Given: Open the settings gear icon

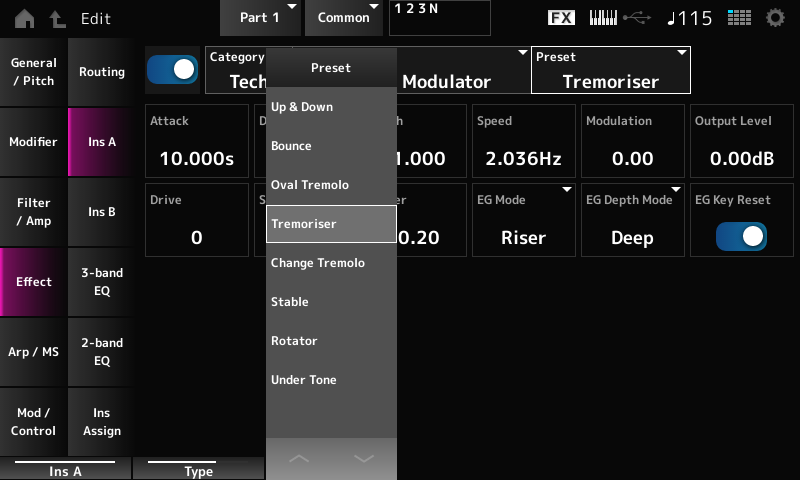Looking at the screenshot, I should pyautogui.click(x=775, y=18).
